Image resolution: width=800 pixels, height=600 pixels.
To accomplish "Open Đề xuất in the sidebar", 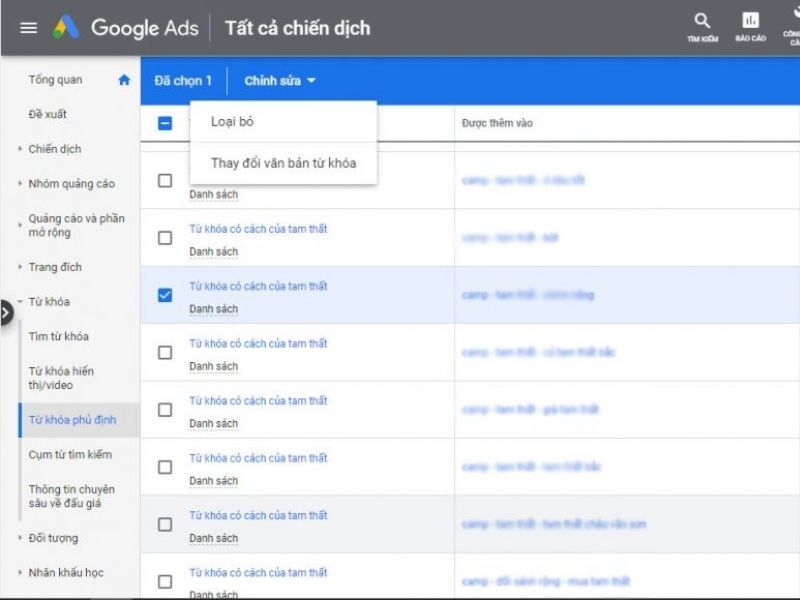I will pyautogui.click(x=47, y=114).
